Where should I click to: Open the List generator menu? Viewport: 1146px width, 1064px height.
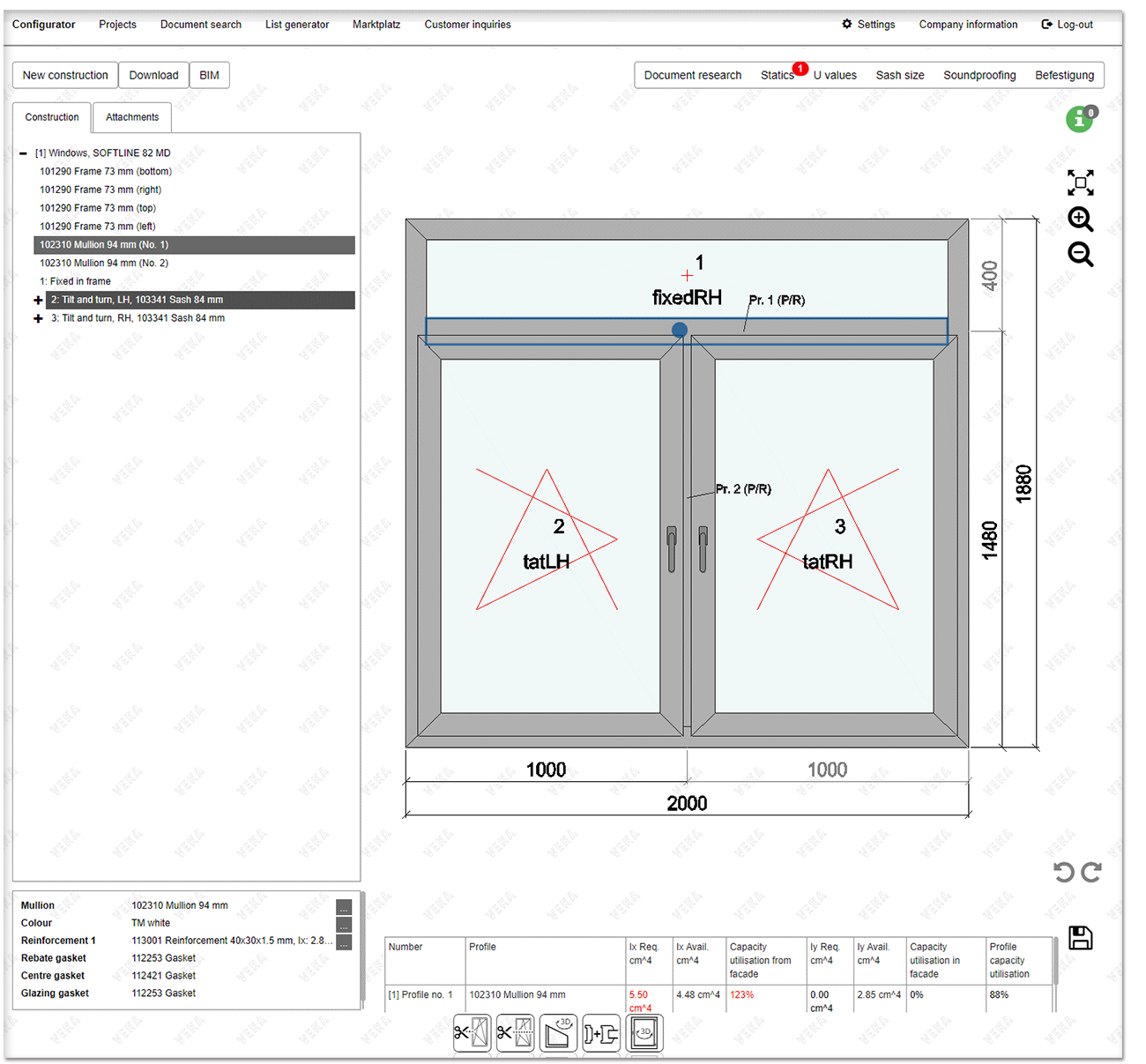(x=297, y=25)
